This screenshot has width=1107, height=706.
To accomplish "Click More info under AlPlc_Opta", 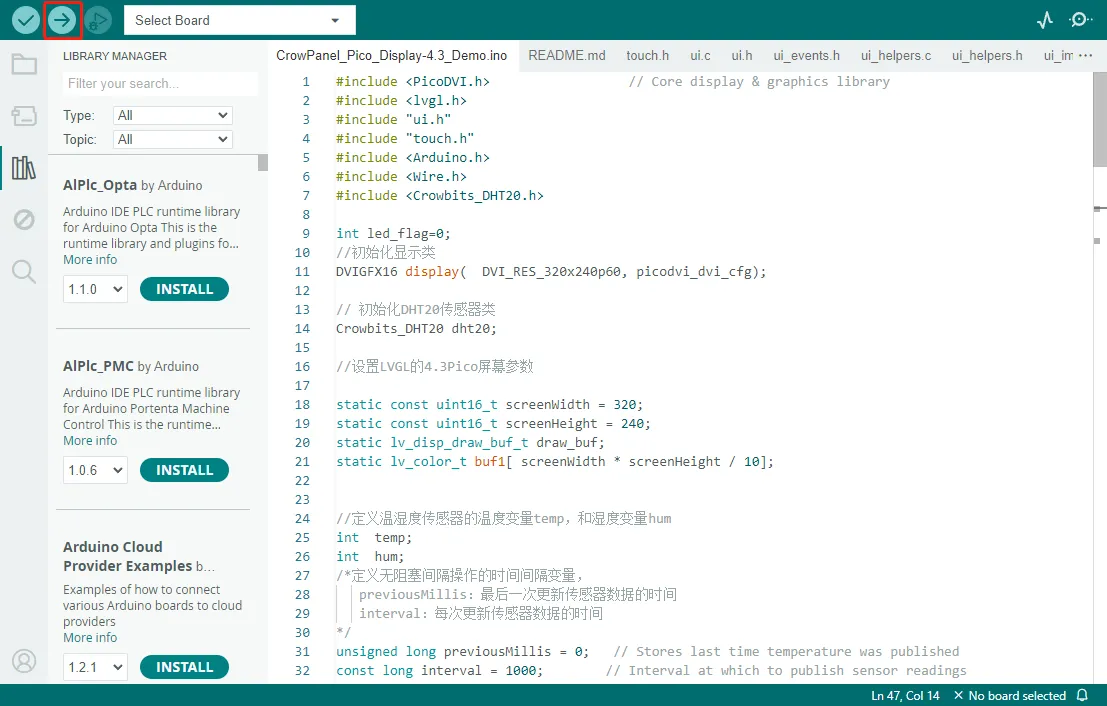I will (90, 259).
